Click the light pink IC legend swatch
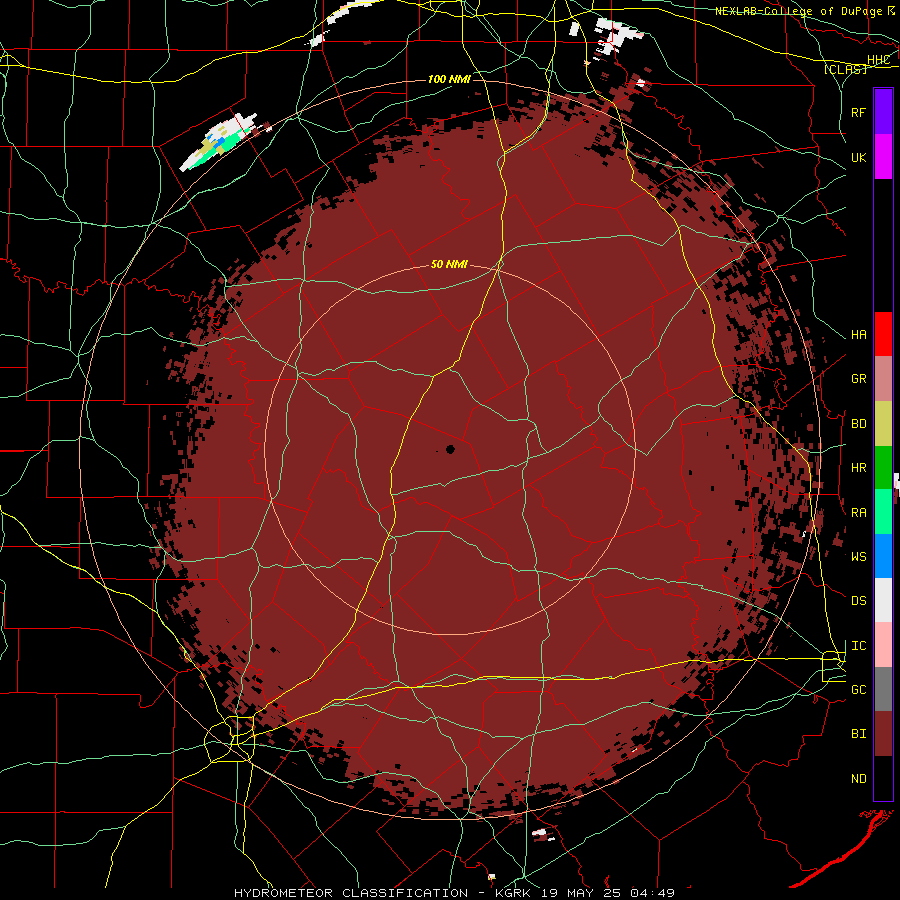This screenshot has width=900, height=900. pyautogui.click(x=883, y=645)
